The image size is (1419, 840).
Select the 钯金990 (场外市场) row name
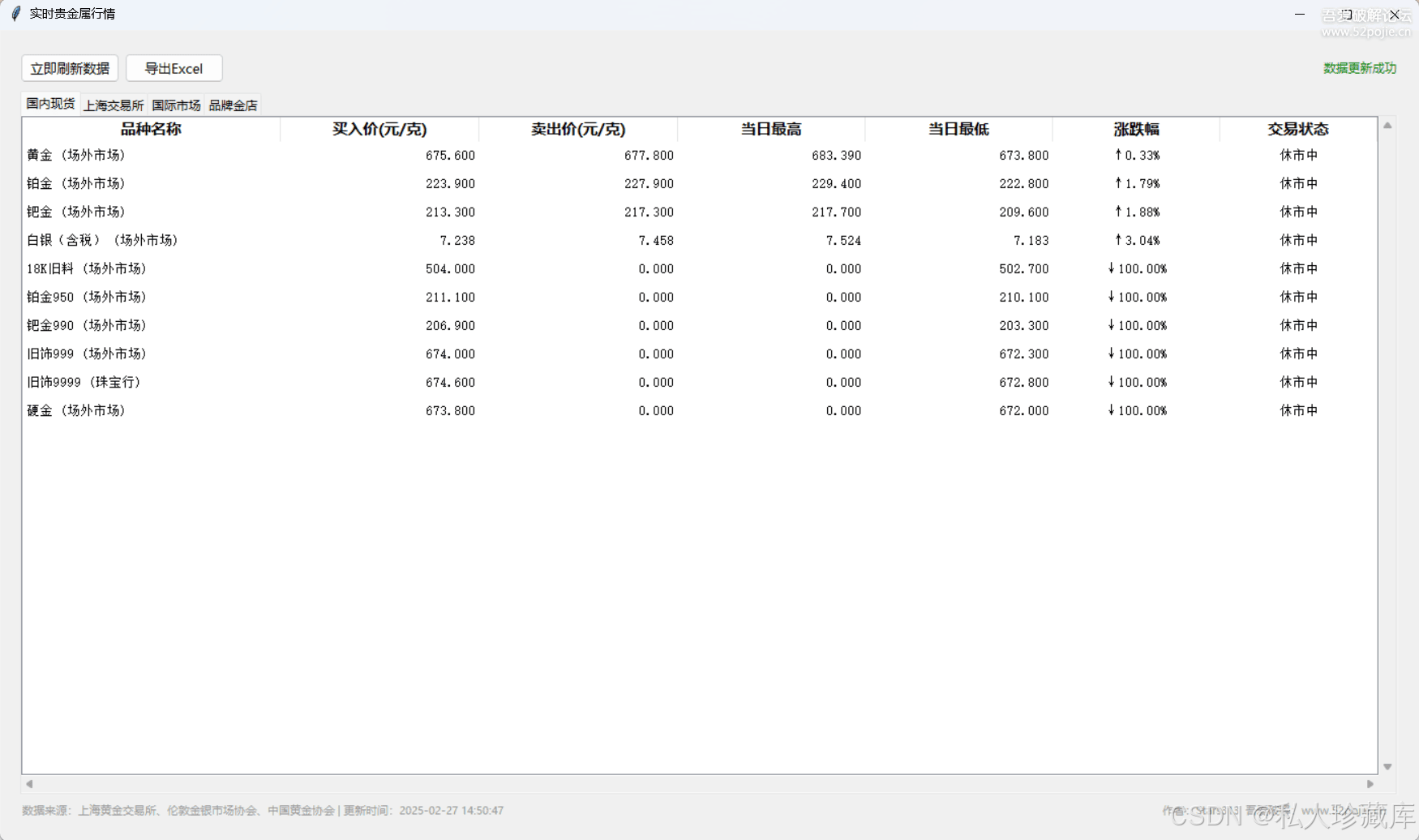88,325
